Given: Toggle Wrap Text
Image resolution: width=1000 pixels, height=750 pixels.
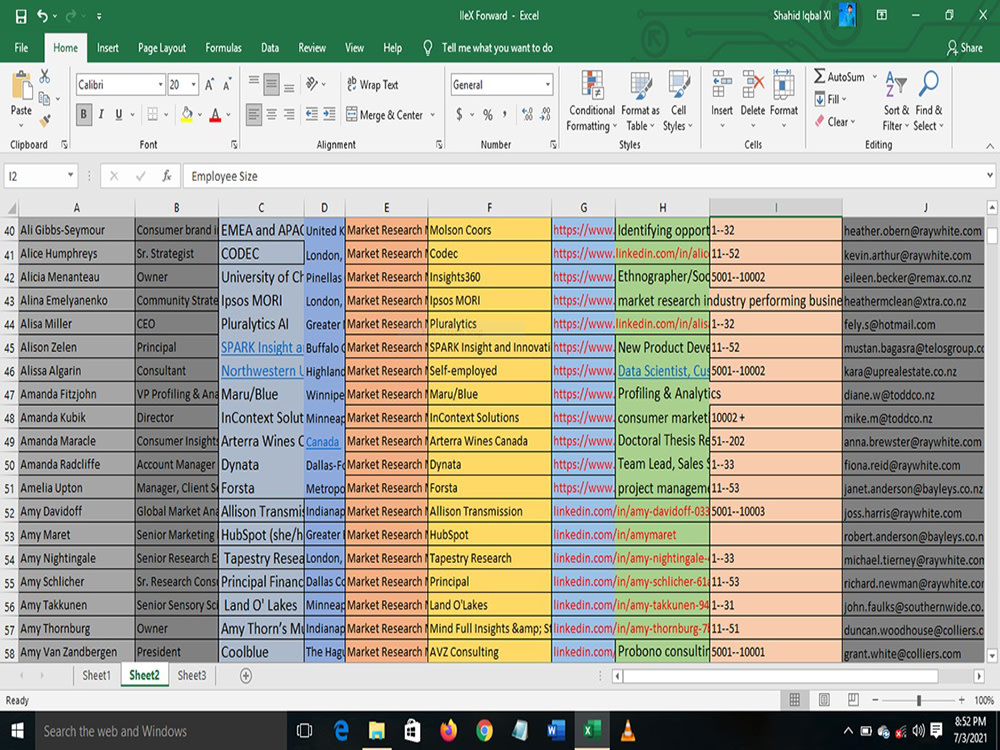Looking at the screenshot, I should pos(373,85).
